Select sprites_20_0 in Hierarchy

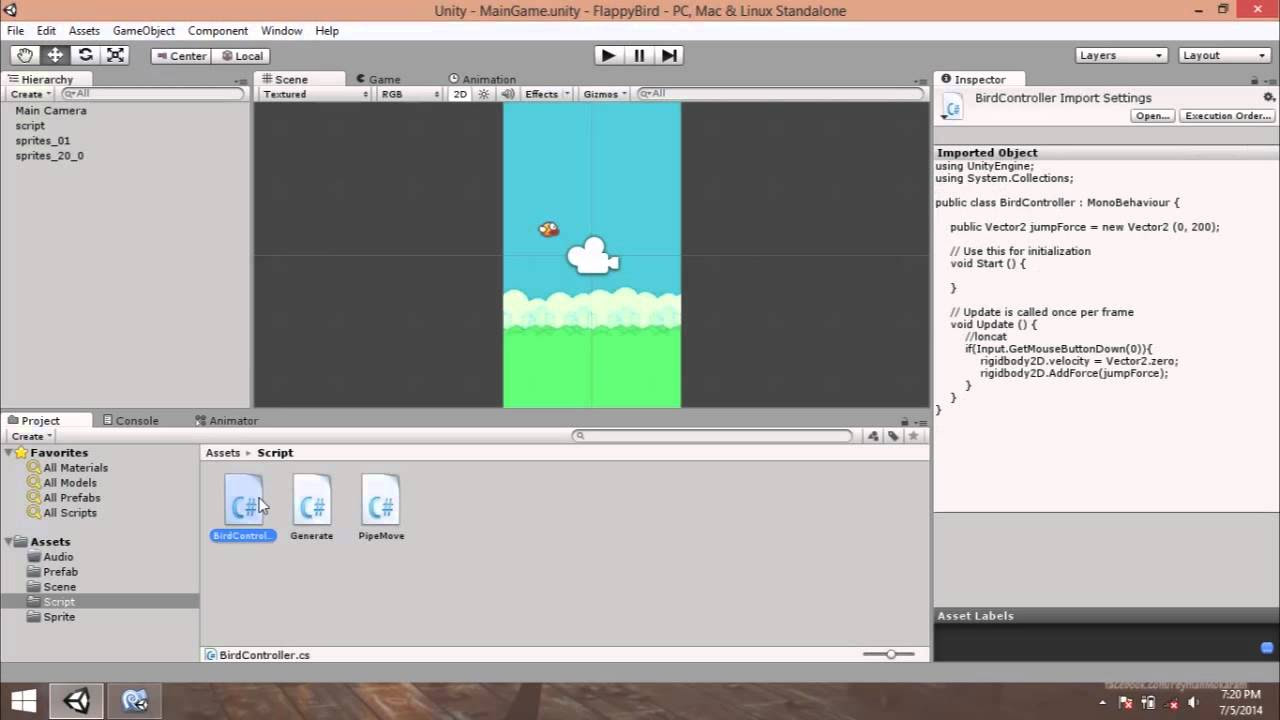coord(50,156)
